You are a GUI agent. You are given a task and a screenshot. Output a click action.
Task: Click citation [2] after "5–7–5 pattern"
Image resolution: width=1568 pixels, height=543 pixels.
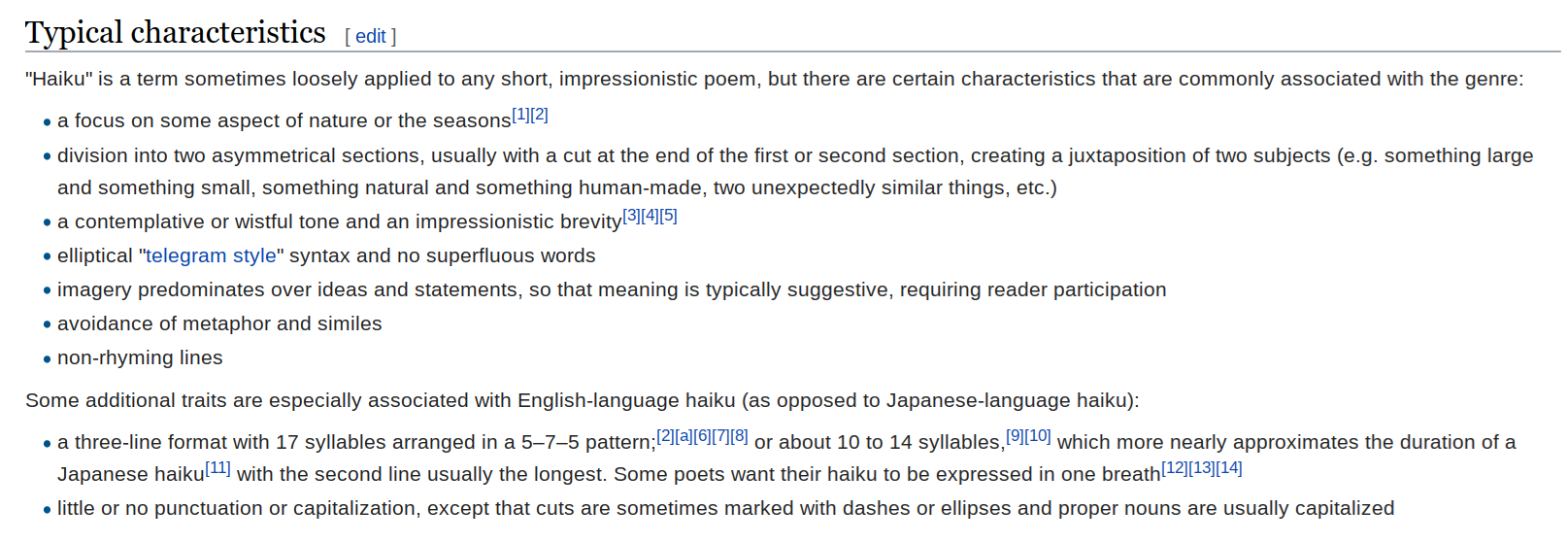click(x=665, y=436)
